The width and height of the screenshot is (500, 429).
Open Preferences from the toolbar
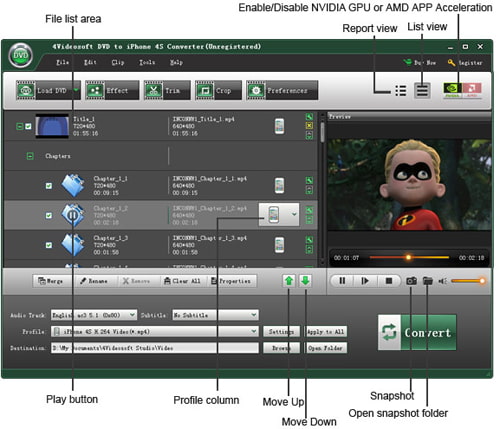[282, 90]
